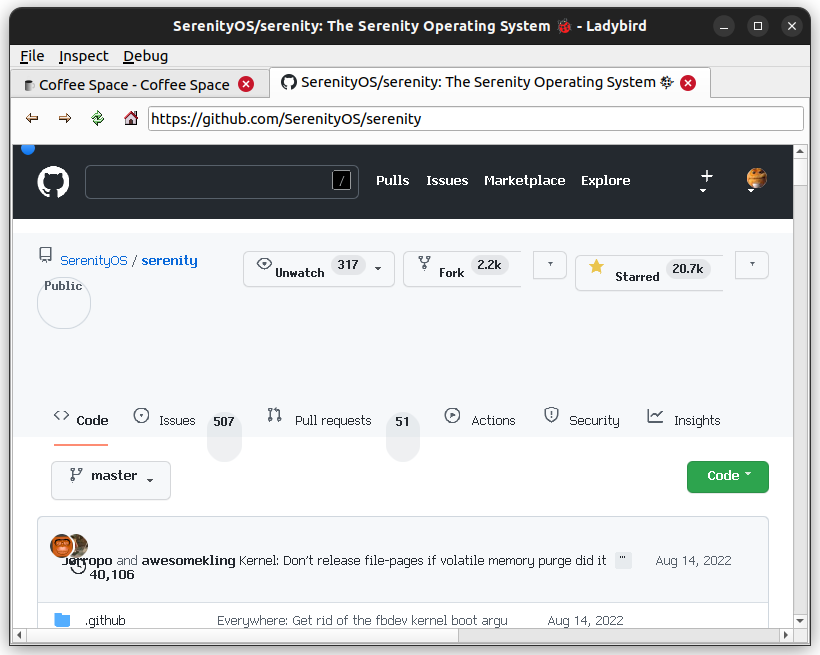
Task: Click the pull request icon
Action: point(275,415)
